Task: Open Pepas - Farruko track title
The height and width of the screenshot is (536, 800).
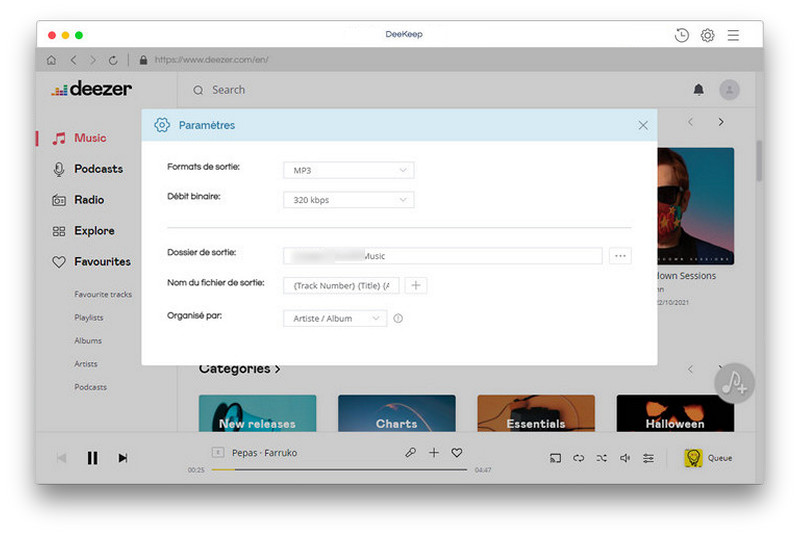Action: click(x=264, y=453)
